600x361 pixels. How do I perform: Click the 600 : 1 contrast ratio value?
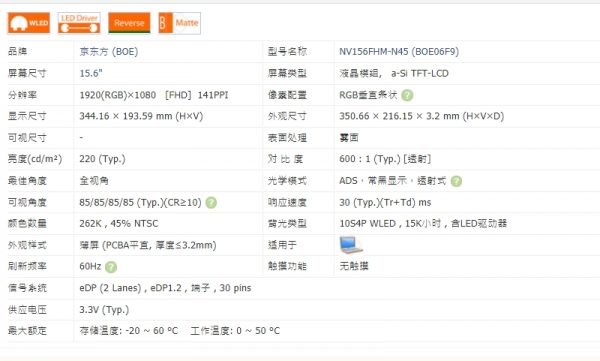385,159
